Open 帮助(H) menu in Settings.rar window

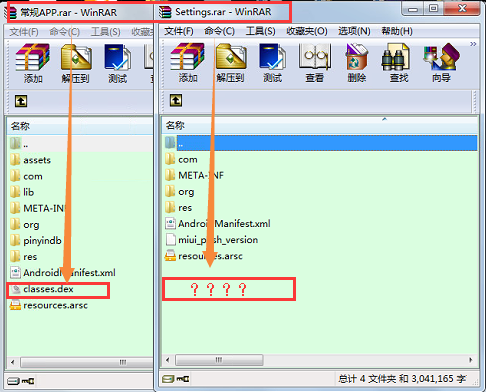click(397, 31)
